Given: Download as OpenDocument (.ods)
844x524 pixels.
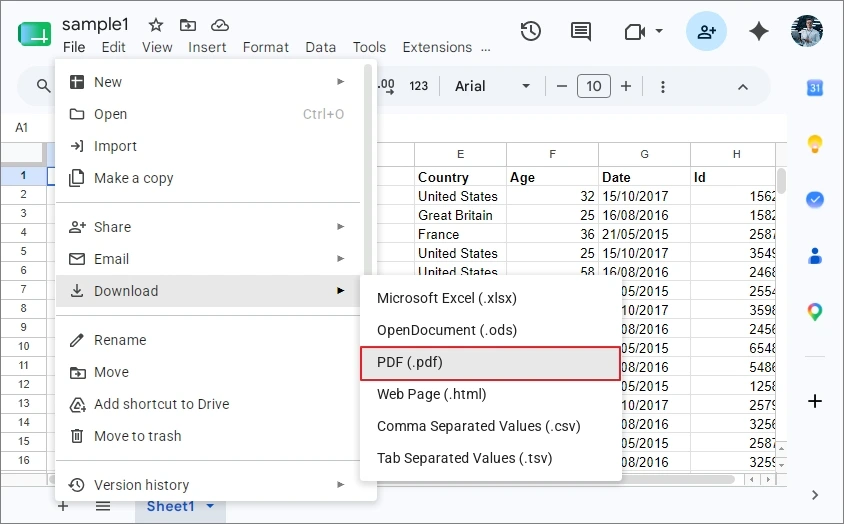Looking at the screenshot, I should coord(490,330).
